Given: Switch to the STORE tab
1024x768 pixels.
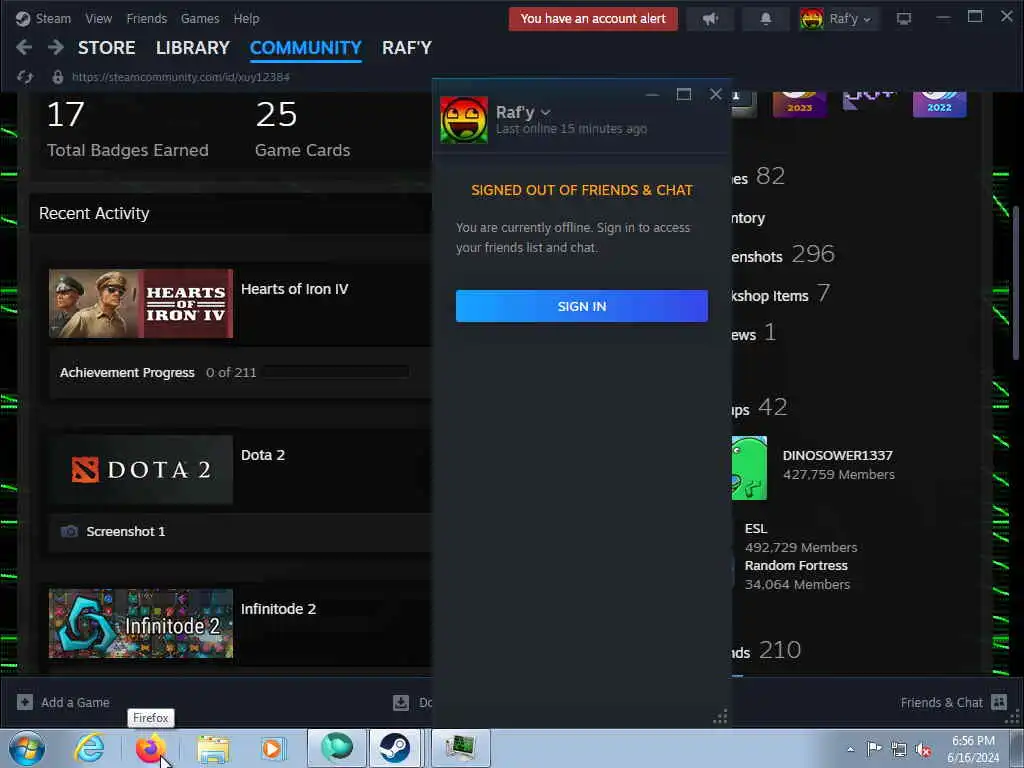Looking at the screenshot, I should pyautogui.click(x=106, y=48).
